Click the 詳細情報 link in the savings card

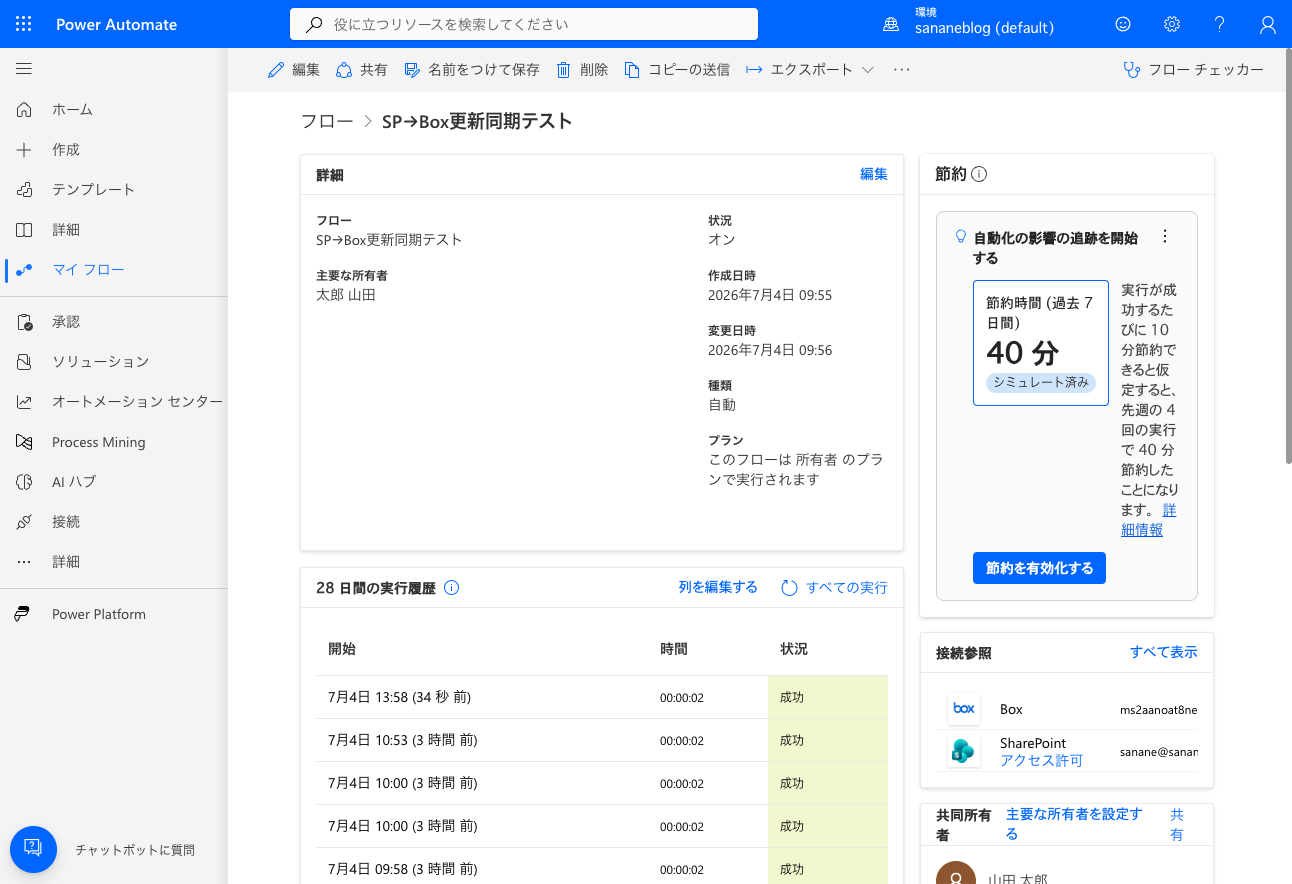tap(1149, 520)
